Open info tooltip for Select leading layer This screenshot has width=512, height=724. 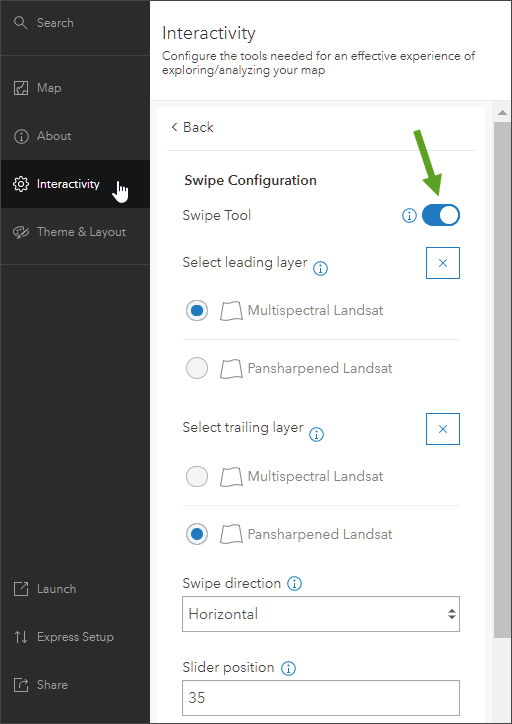click(x=320, y=268)
